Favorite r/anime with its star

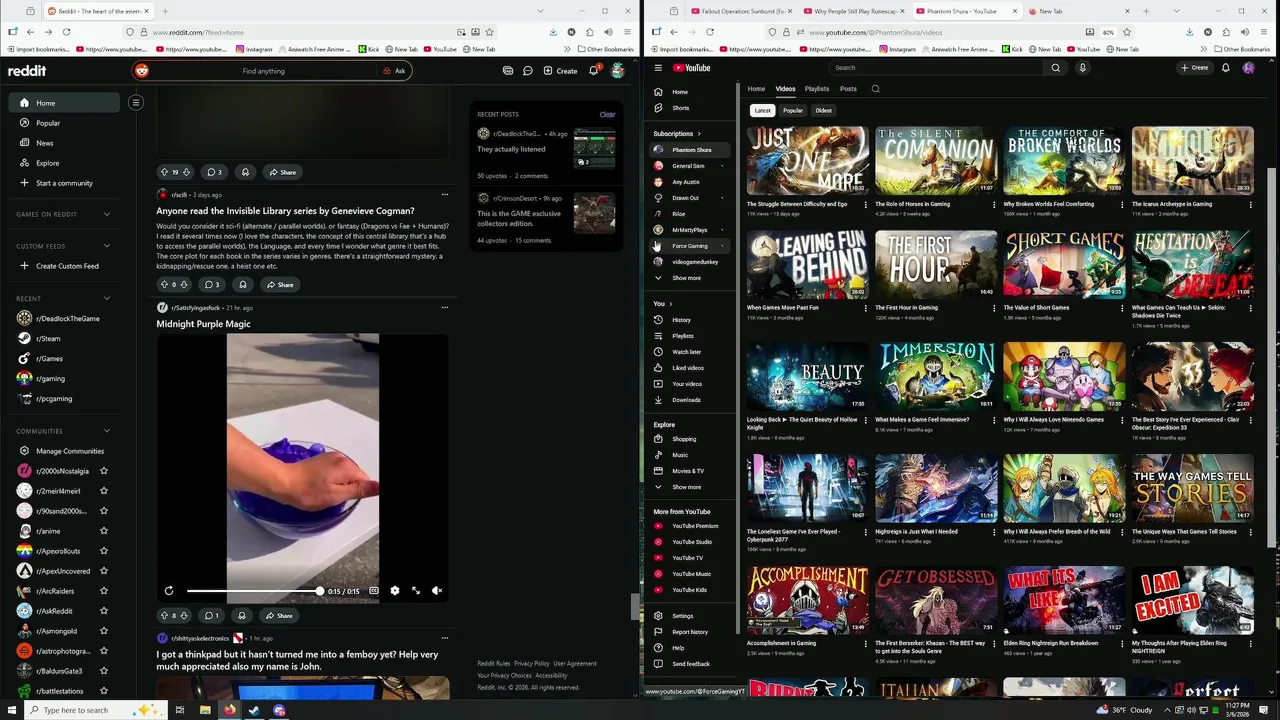pyautogui.click(x=104, y=531)
